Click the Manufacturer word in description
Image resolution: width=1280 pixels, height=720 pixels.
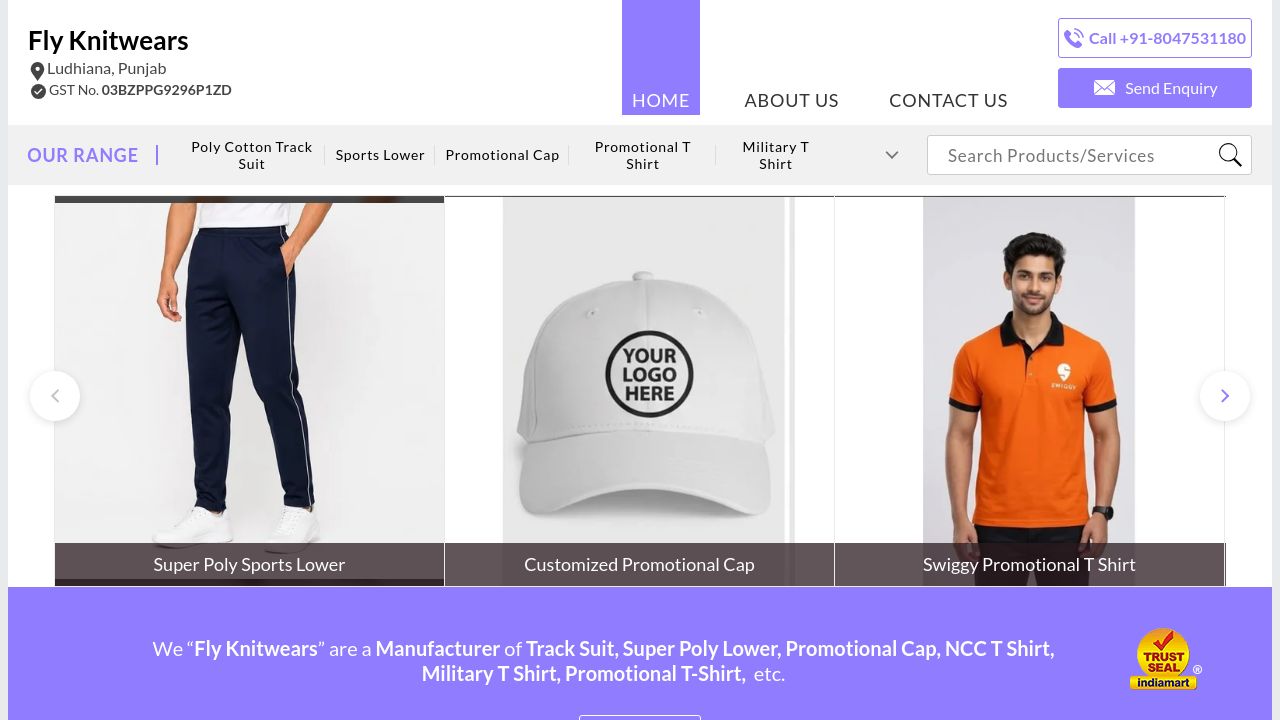click(x=437, y=648)
